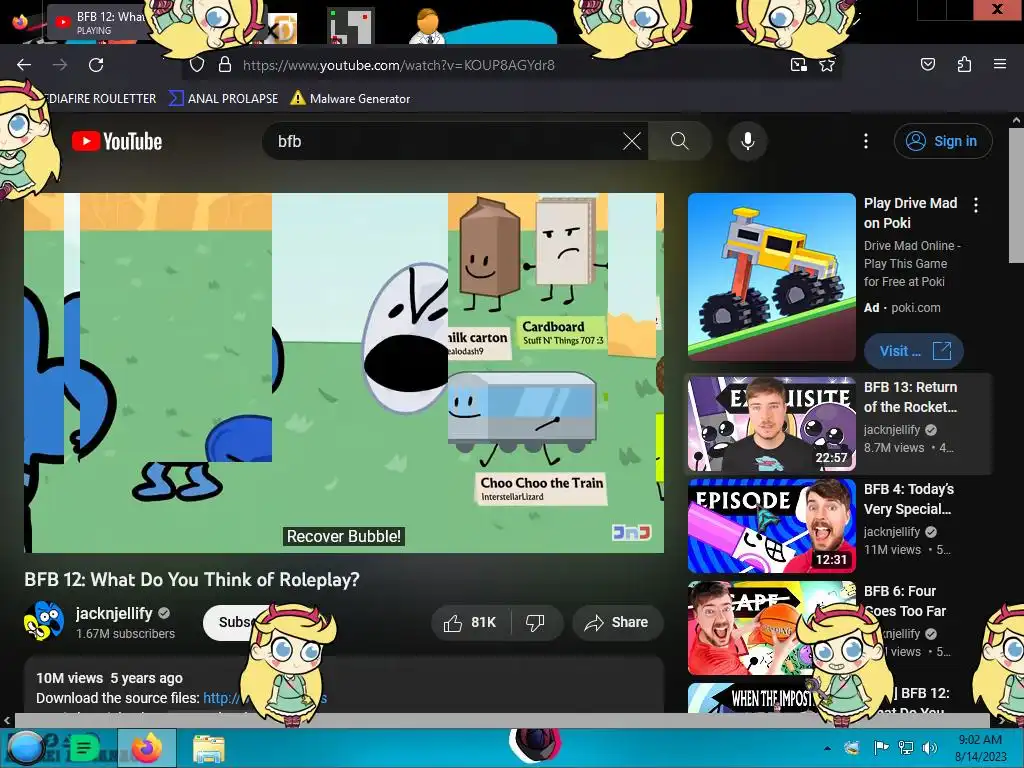Open the Malware Generator bookmark
This screenshot has width=1024, height=768.
[x=351, y=99]
